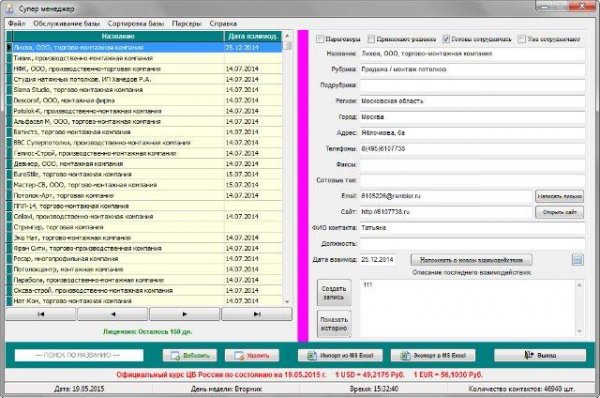Click the empty Должность field
The width and height of the screenshot is (600, 398).
click(x=472, y=244)
